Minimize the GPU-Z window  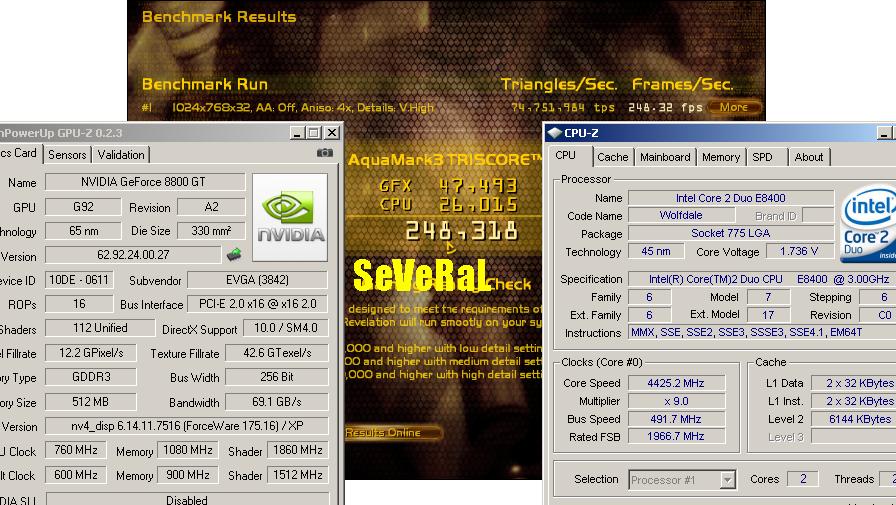[297, 133]
